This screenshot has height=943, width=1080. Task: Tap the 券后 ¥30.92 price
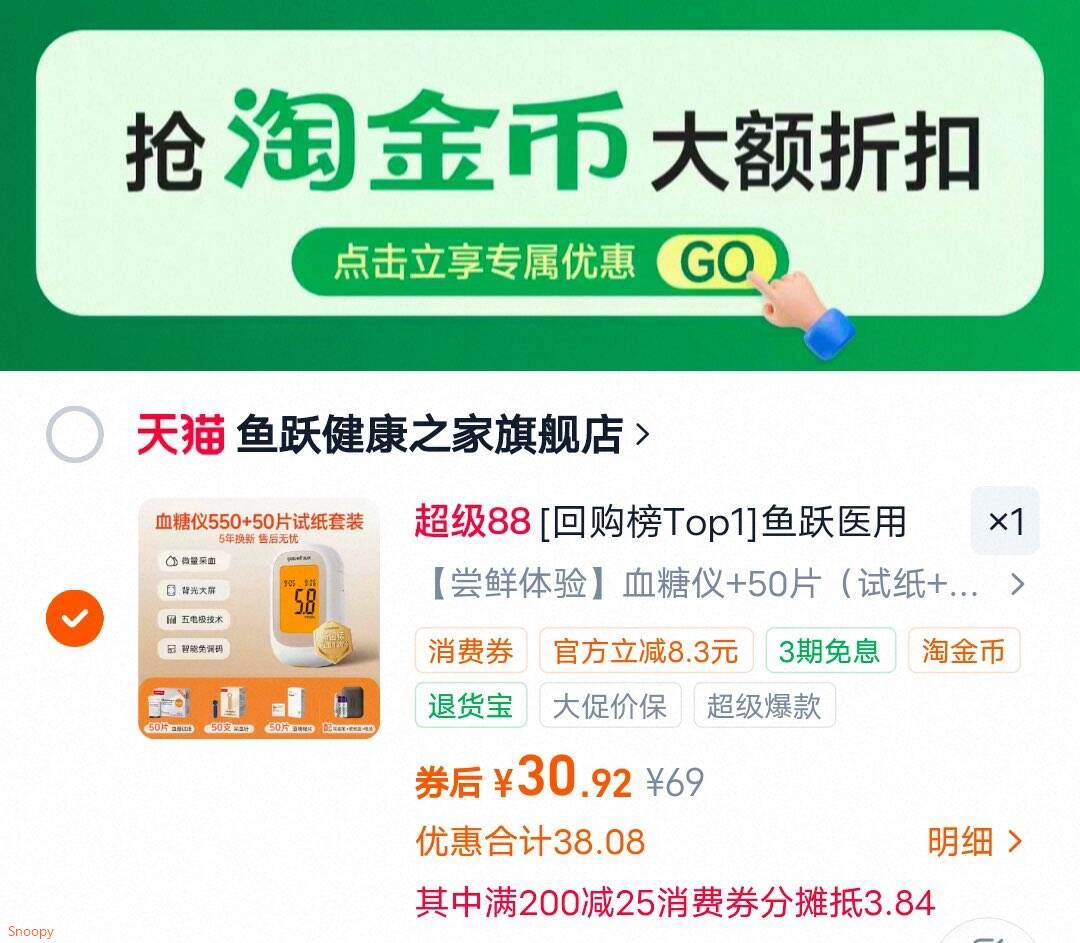click(523, 779)
